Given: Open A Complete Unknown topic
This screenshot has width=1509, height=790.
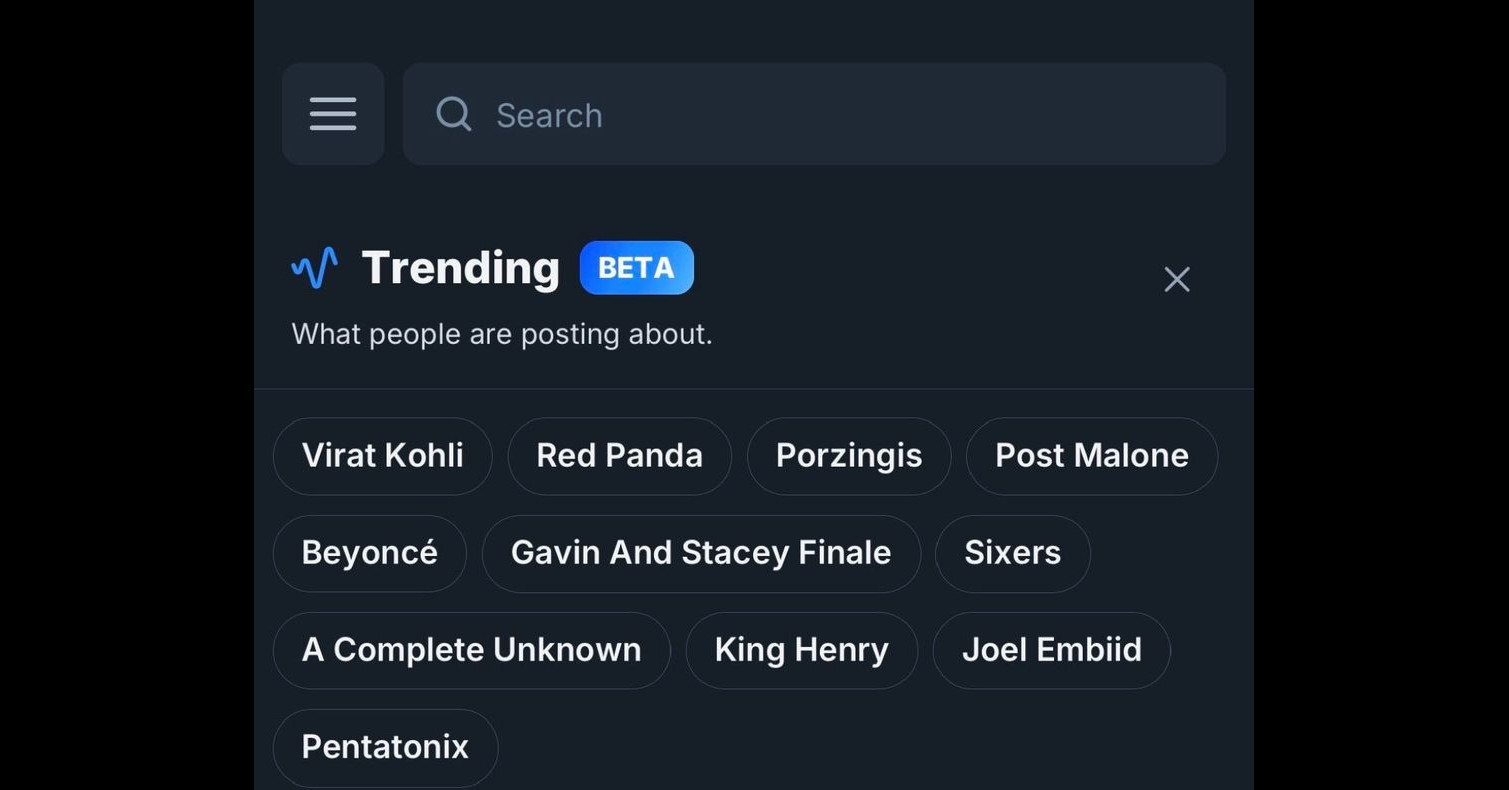Looking at the screenshot, I should (471, 650).
